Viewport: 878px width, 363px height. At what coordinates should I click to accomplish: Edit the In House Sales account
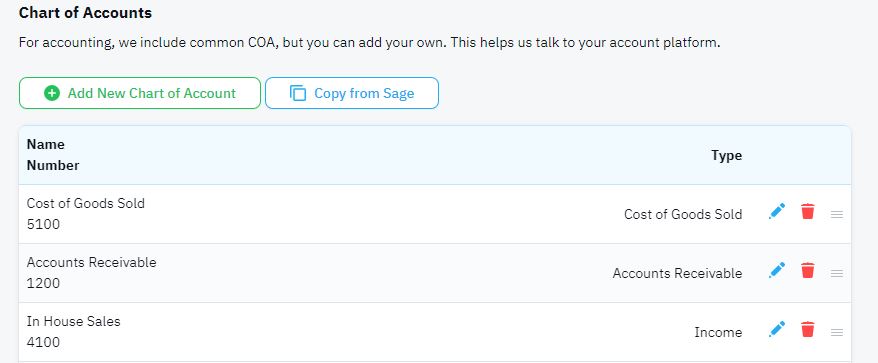pyautogui.click(x=777, y=329)
